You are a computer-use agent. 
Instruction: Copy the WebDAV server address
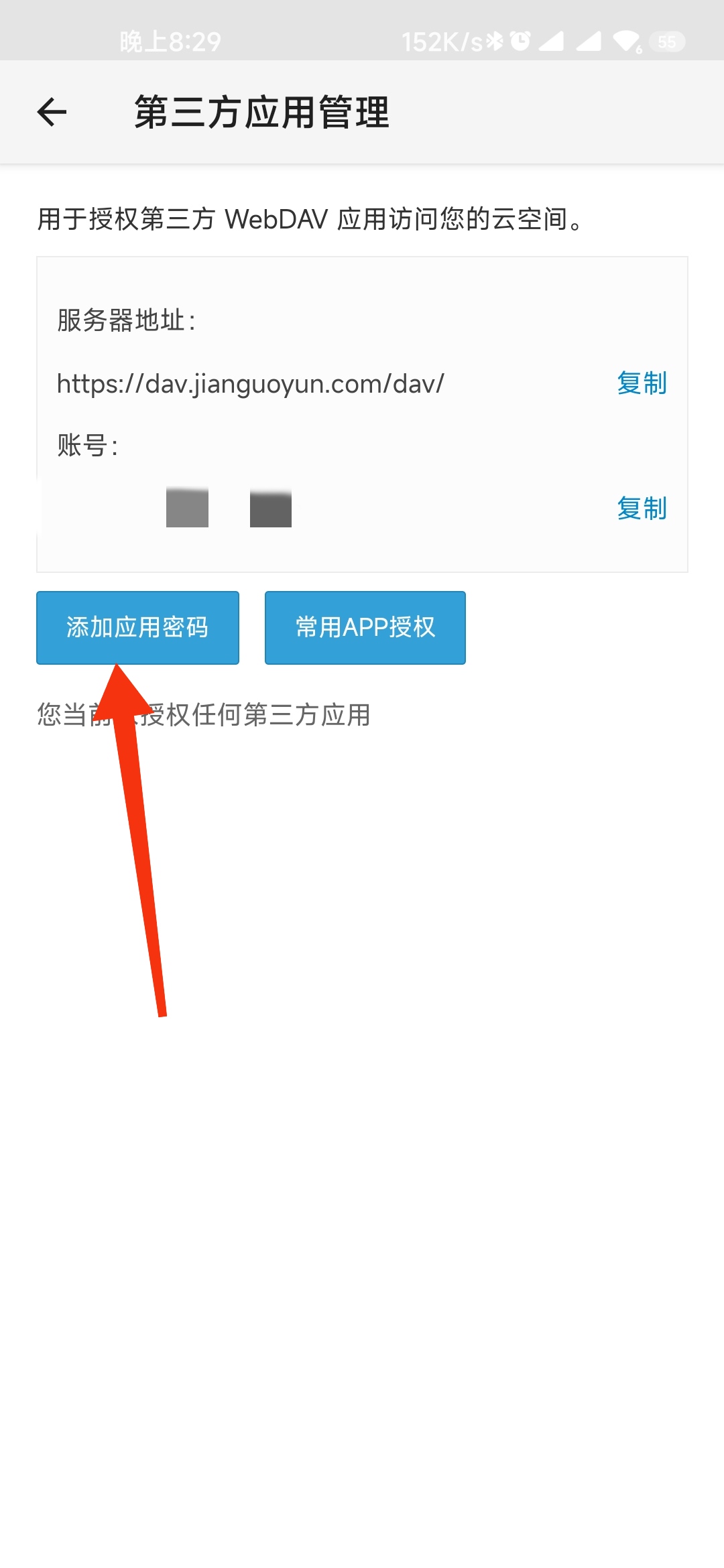[x=642, y=383]
